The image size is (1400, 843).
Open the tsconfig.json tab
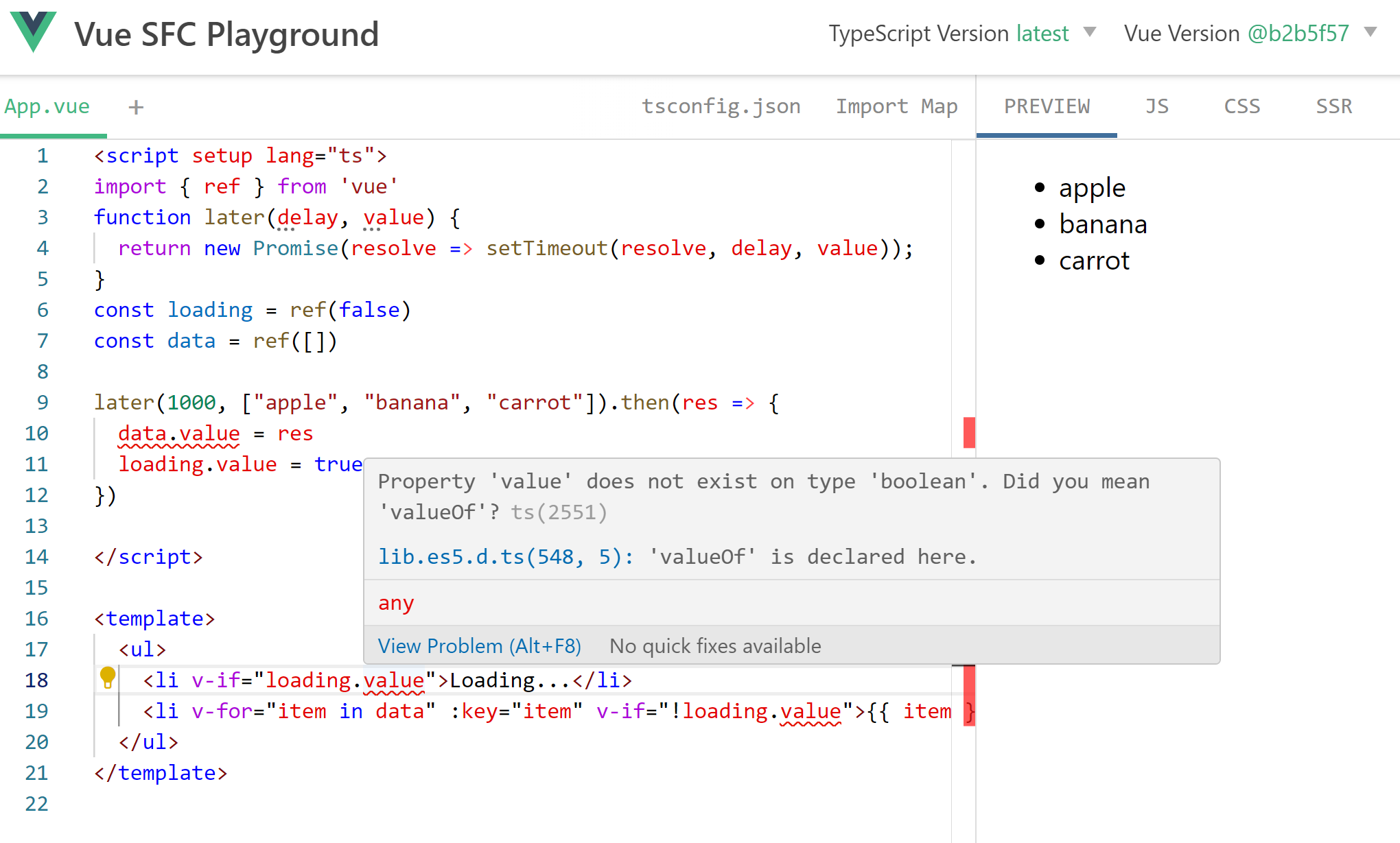click(x=721, y=106)
